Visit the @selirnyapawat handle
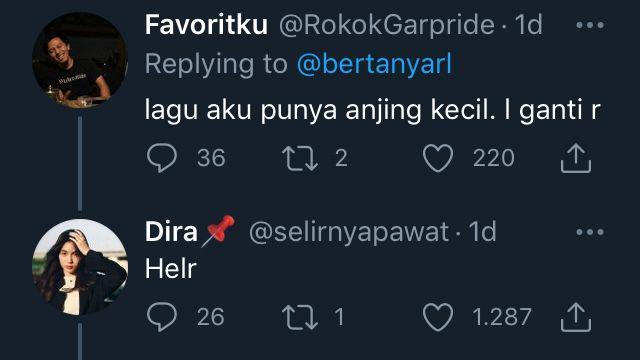The height and width of the screenshot is (360, 640). click(x=349, y=233)
